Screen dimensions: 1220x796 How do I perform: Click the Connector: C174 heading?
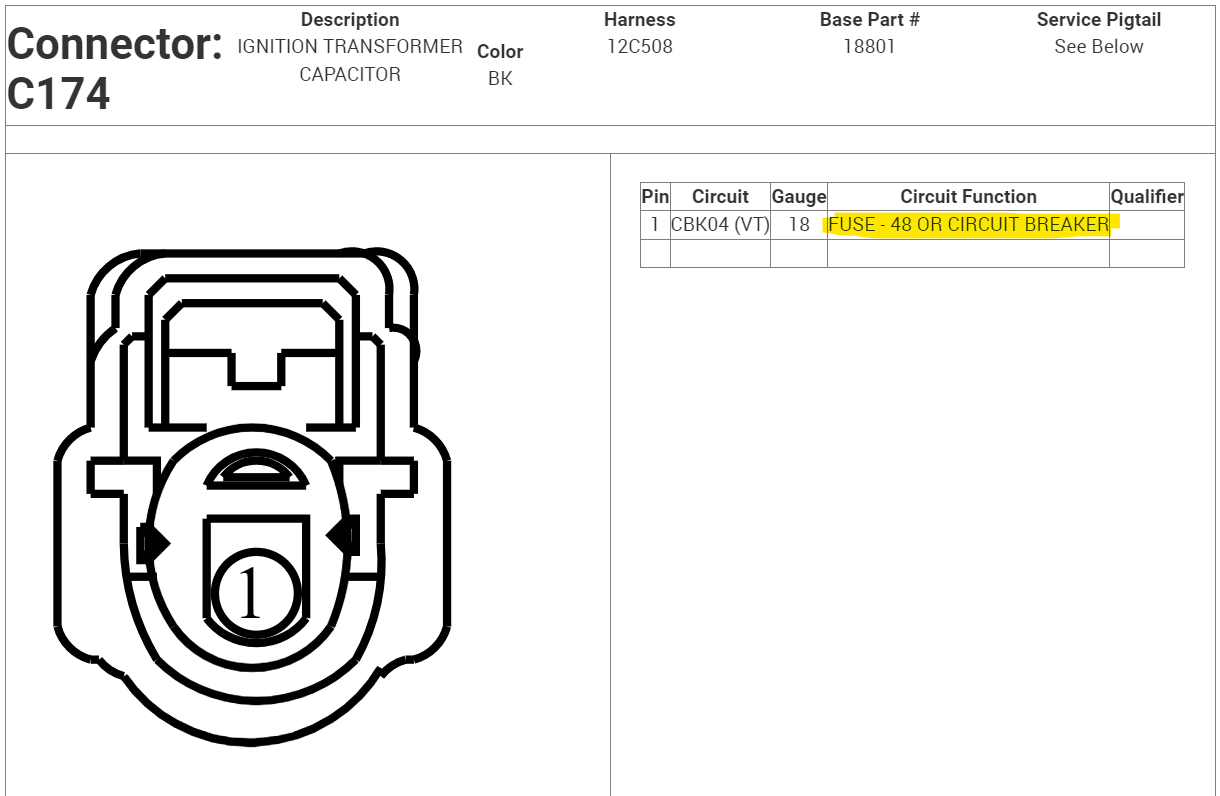pyautogui.click(x=115, y=69)
